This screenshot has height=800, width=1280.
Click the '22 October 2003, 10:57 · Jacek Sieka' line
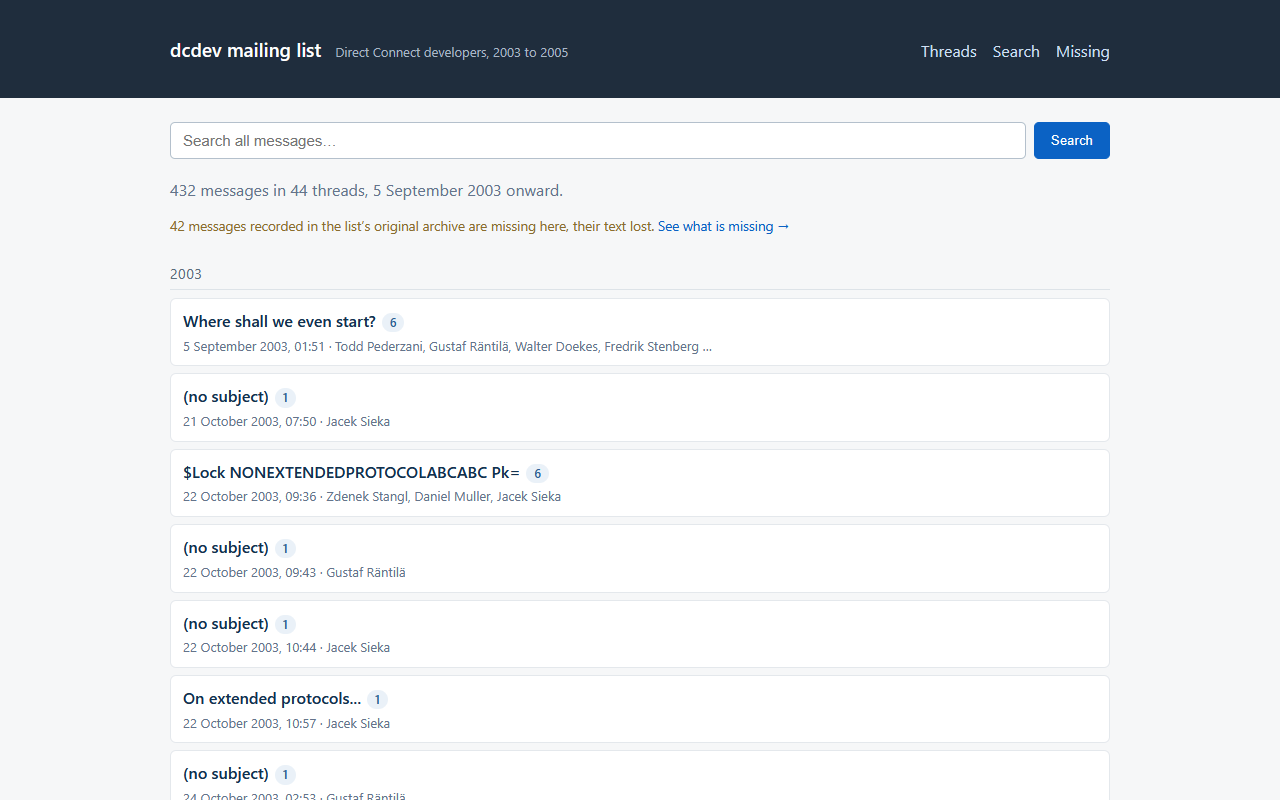click(x=286, y=724)
